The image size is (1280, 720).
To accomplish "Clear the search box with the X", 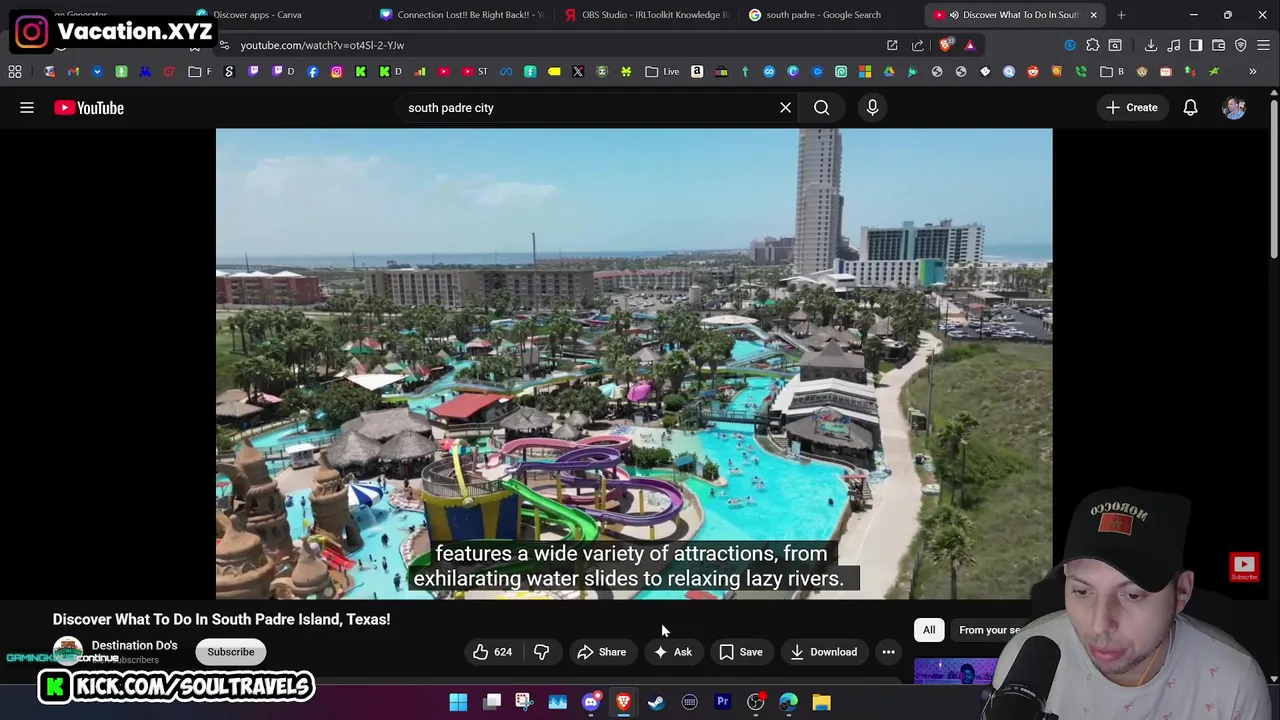I will (x=785, y=107).
